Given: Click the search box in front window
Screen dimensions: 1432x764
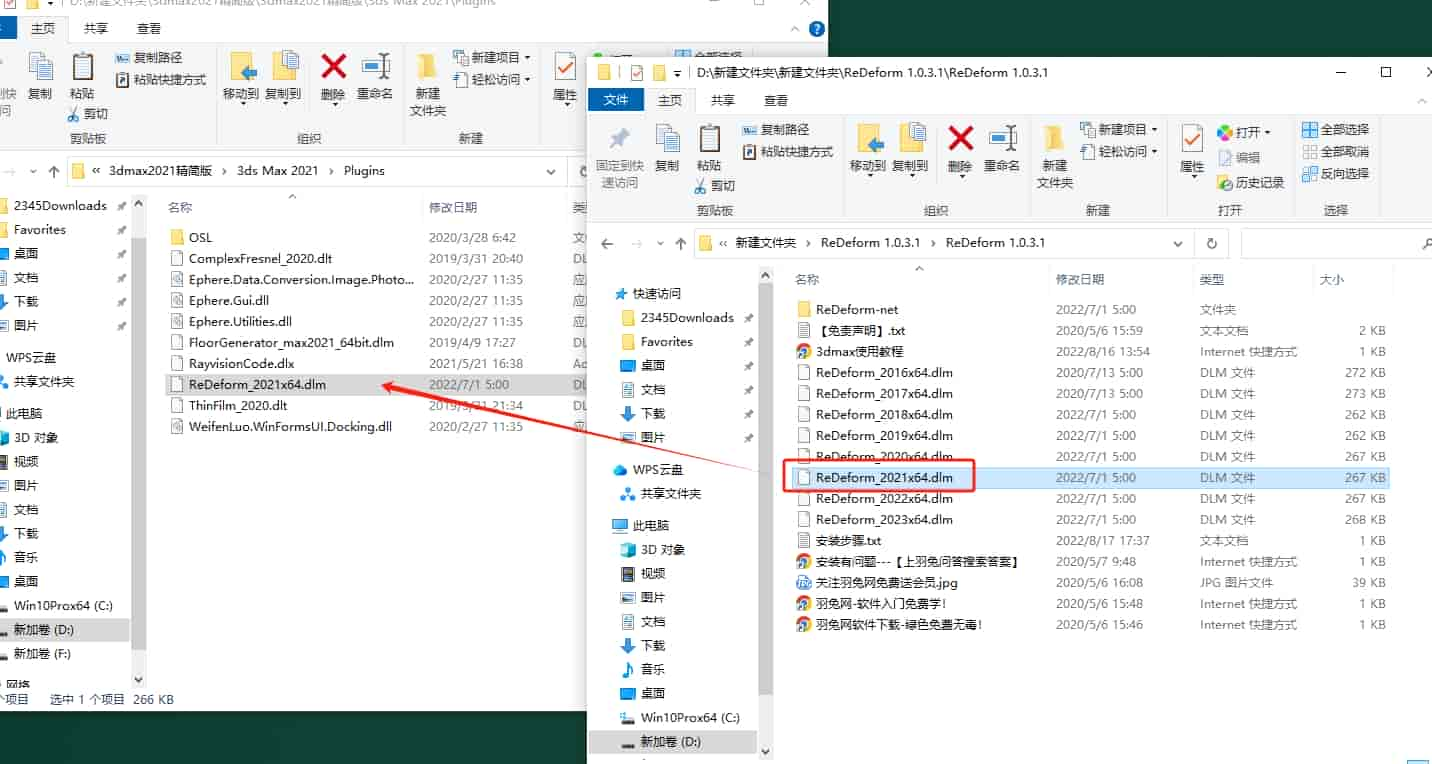Looking at the screenshot, I should click(1336, 243).
